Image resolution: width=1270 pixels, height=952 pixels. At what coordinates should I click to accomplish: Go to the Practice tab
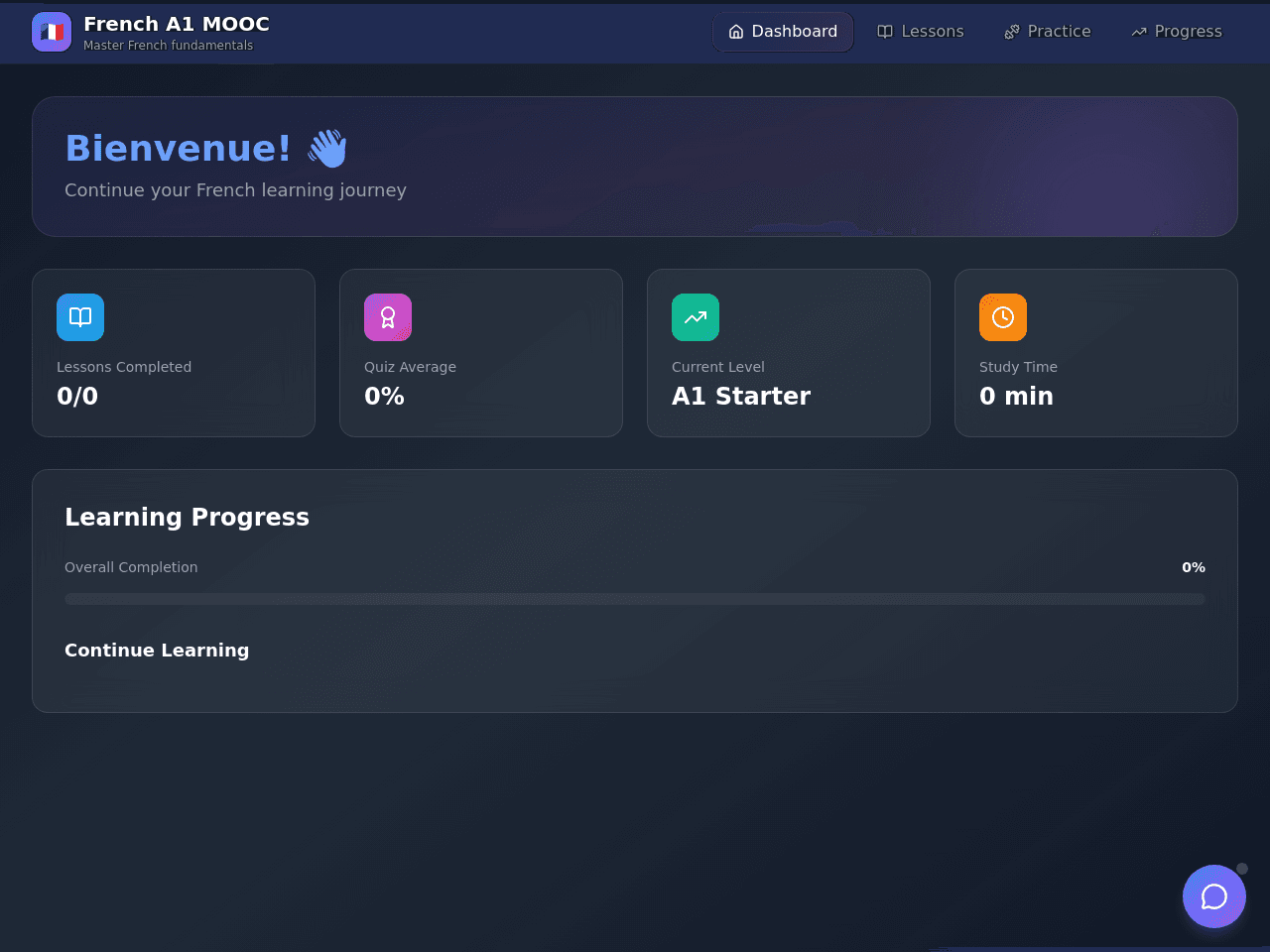coord(1048,32)
